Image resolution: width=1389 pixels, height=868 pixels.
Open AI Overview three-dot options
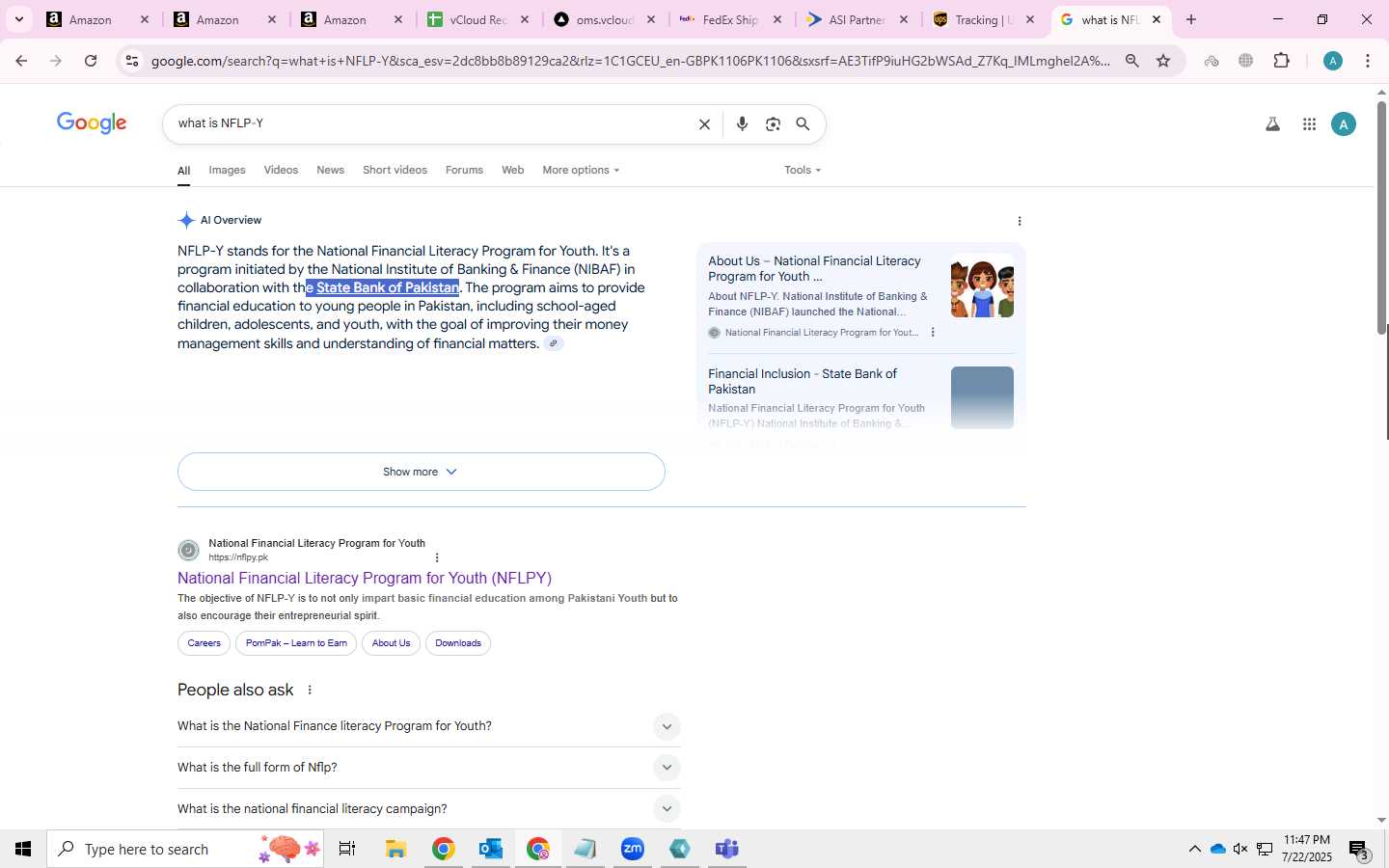[1020, 221]
